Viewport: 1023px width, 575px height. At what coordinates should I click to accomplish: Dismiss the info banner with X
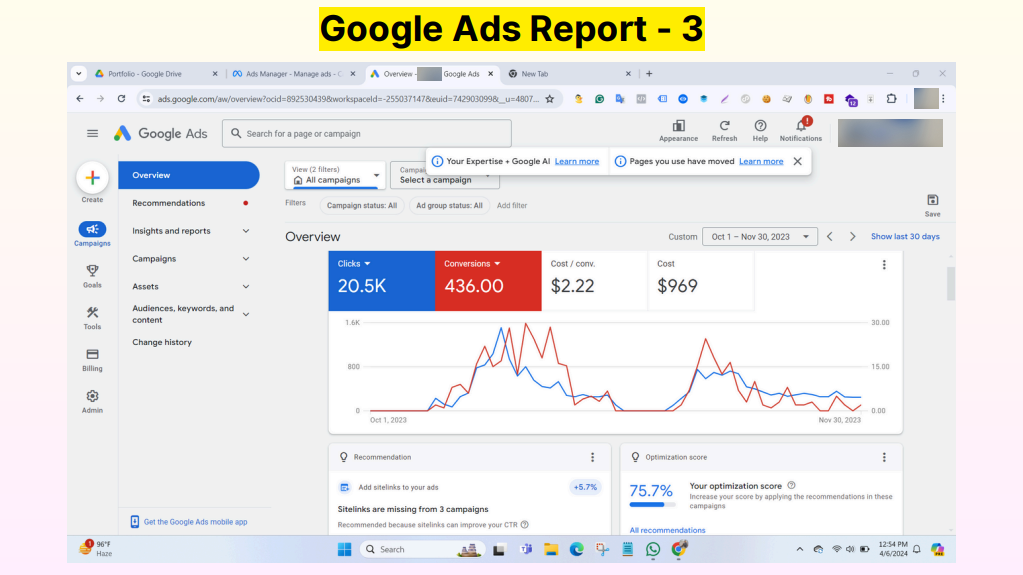pos(797,161)
